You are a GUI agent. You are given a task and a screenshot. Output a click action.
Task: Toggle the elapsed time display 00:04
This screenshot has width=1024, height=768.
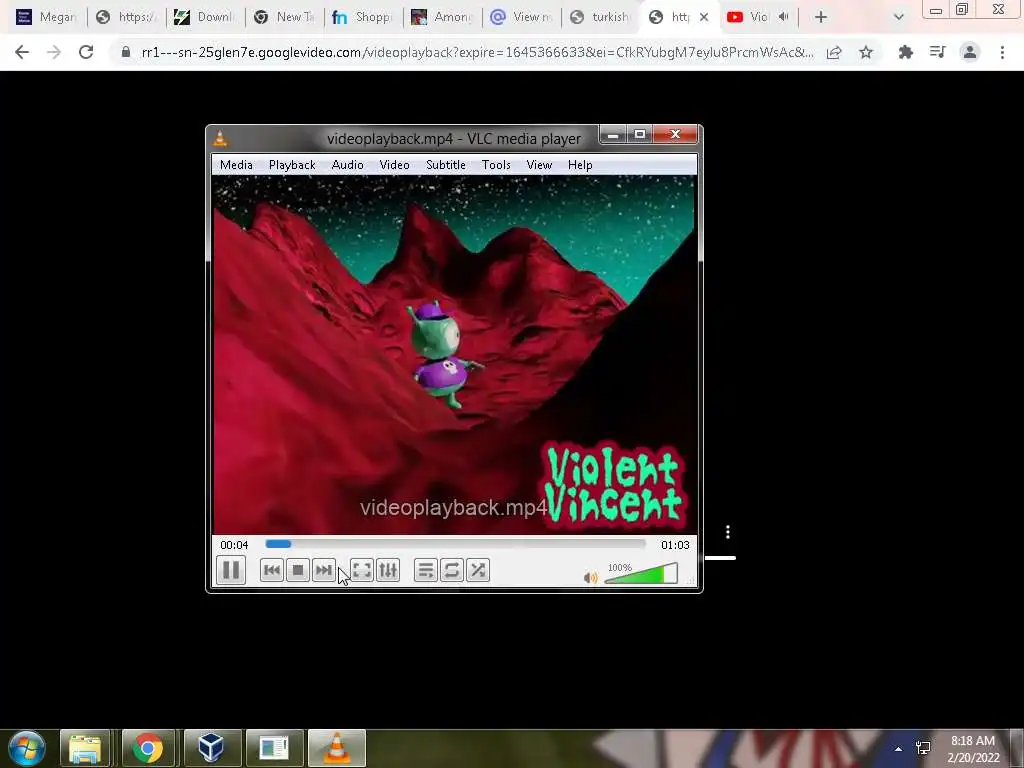pos(234,545)
